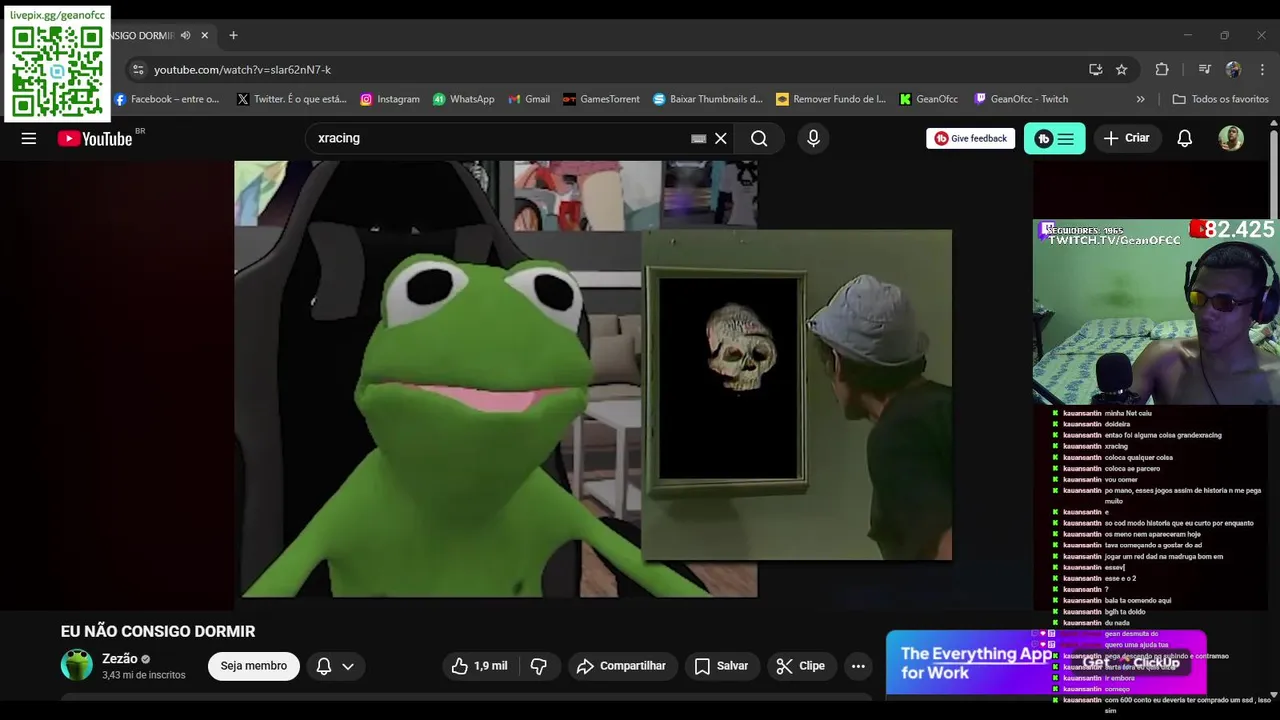Click chat message 'bala ta comendo aqui'
The image size is (1280, 720).
coord(1138,601)
